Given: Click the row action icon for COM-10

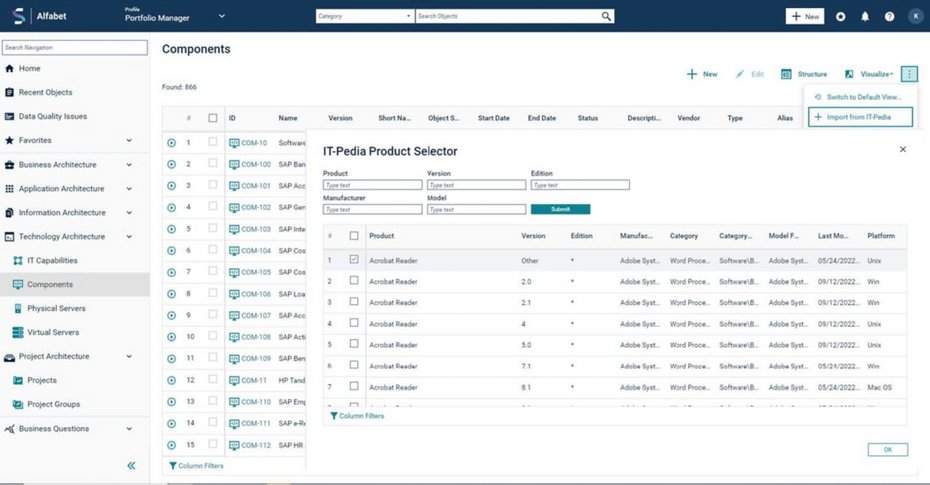Looking at the screenshot, I should tap(171, 143).
